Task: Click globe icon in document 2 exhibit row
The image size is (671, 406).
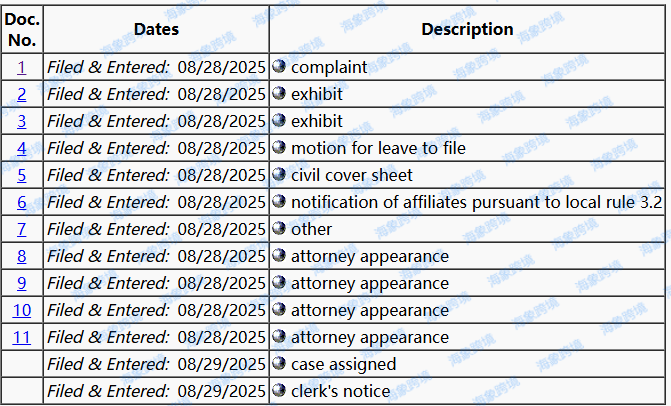Action: (x=279, y=94)
